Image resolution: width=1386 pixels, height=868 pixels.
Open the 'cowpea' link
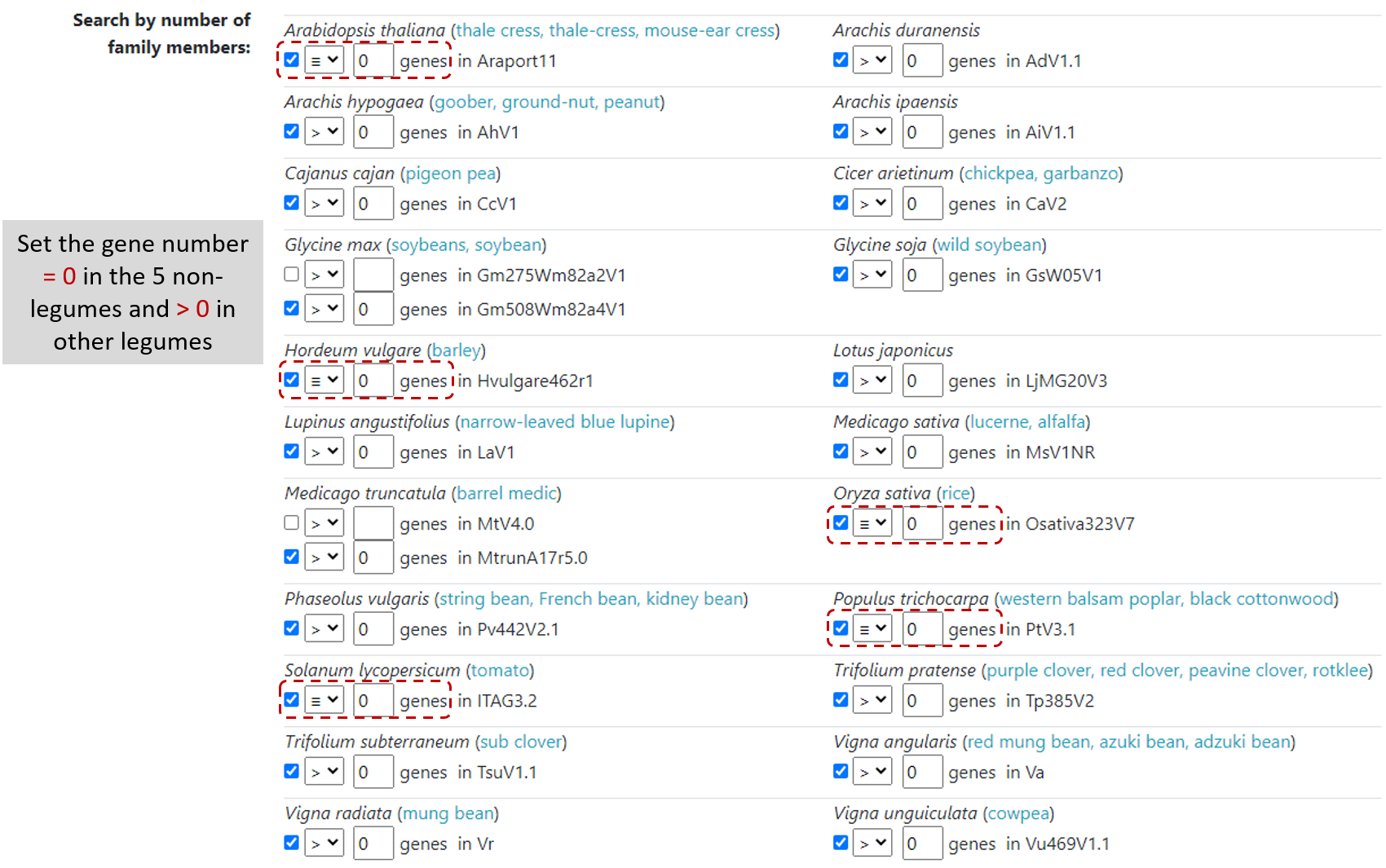(x=1018, y=813)
